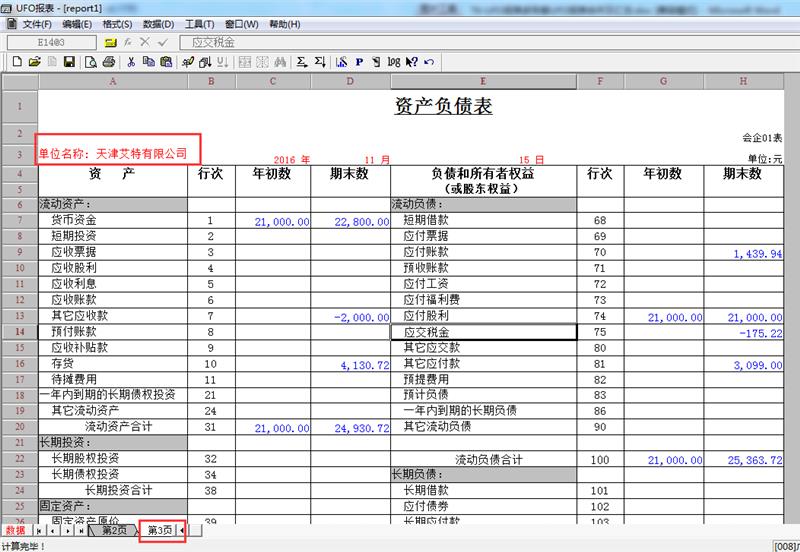
Task: Select the 流动负债合计 cell
Action: [x=484, y=460]
